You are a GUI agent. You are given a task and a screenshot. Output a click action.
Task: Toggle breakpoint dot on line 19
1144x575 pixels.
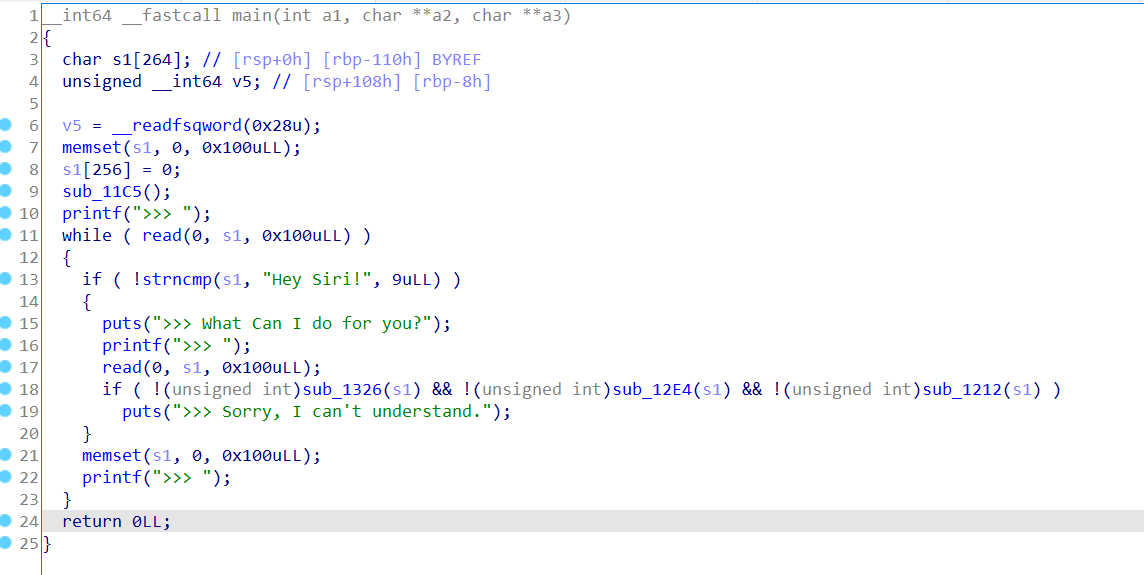(6, 411)
